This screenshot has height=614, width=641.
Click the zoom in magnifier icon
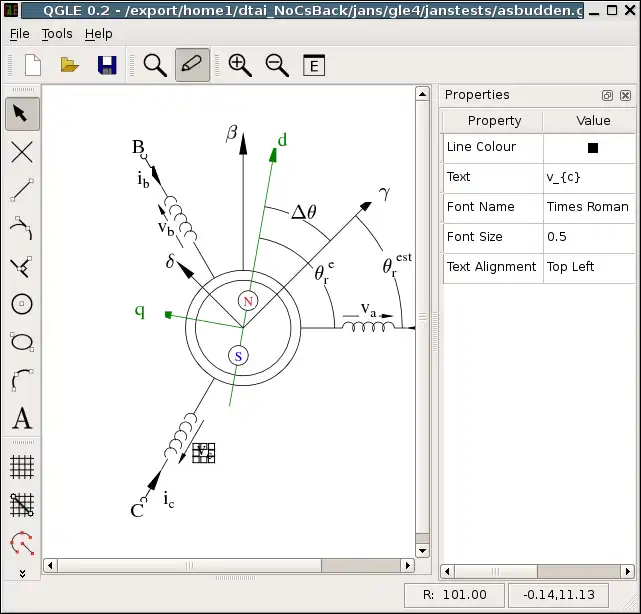[x=240, y=65]
